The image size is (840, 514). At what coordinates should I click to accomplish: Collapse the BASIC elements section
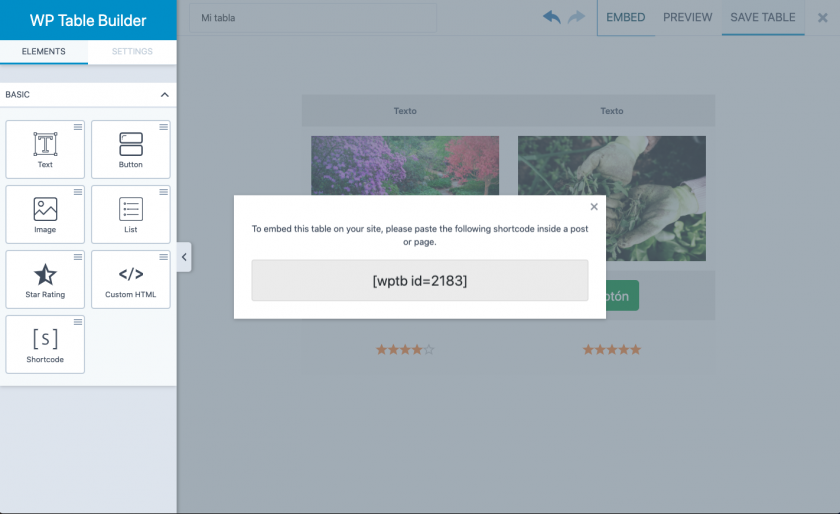[164, 95]
